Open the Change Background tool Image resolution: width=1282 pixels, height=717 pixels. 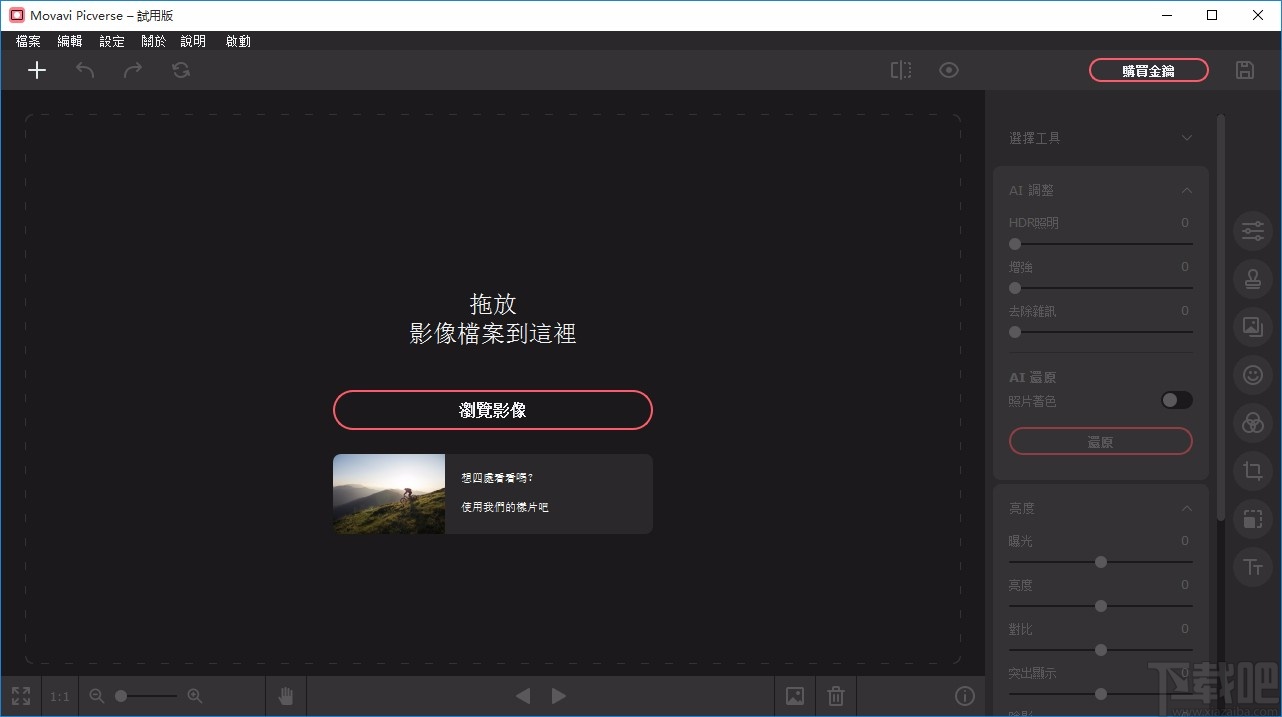pos(1252,327)
